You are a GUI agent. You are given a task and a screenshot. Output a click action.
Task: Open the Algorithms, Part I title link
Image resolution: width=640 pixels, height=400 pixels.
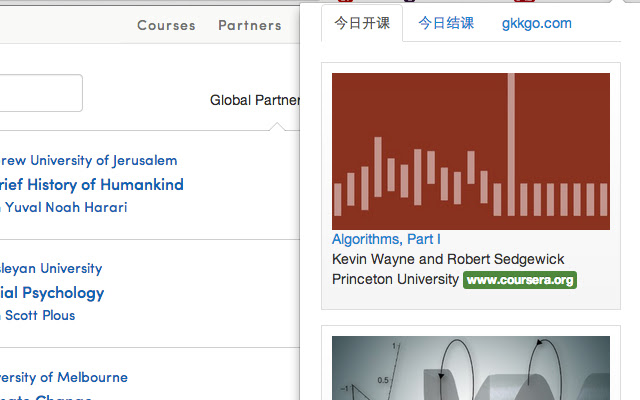tap(386, 239)
